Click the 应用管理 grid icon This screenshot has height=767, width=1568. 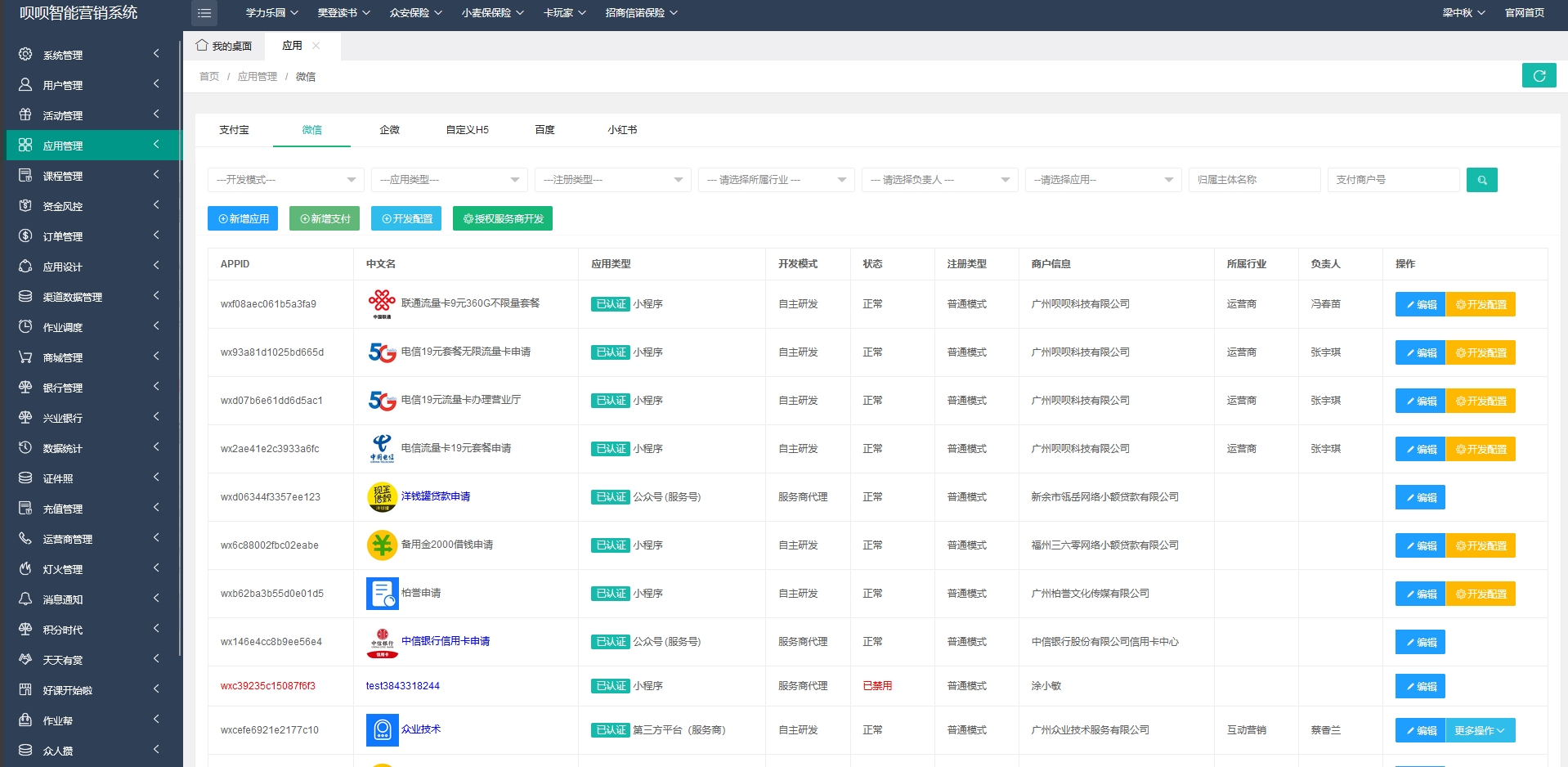25,146
